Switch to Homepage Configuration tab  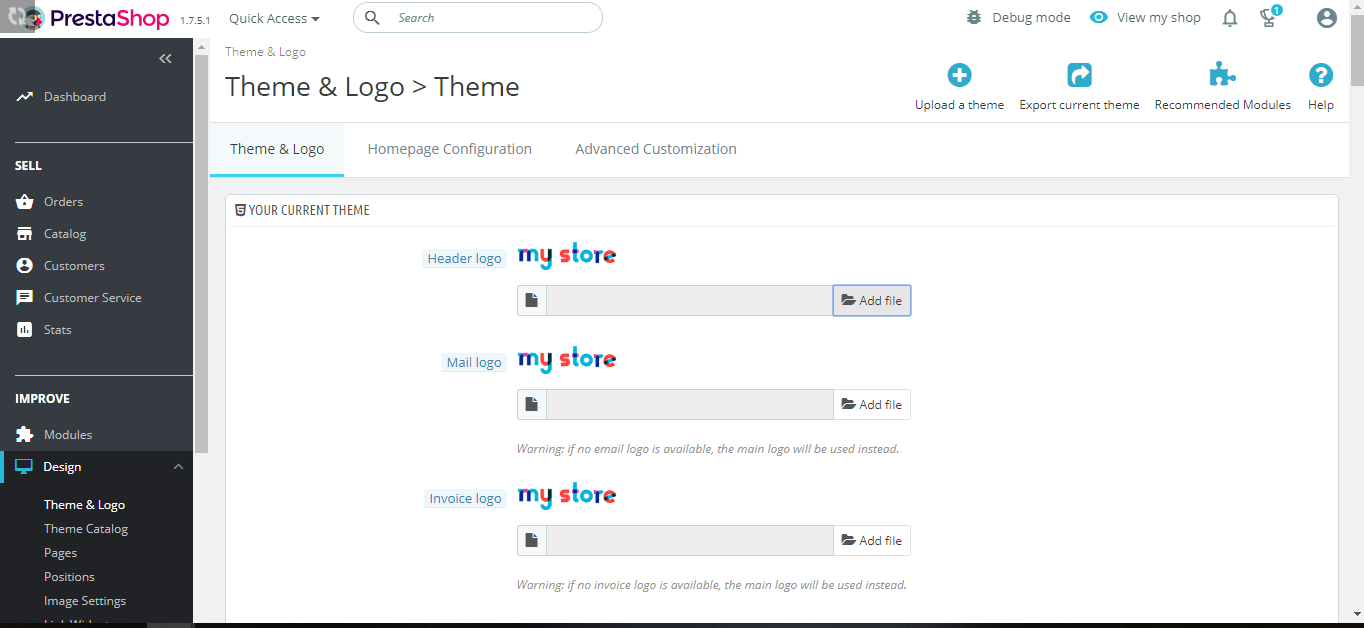(449, 149)
